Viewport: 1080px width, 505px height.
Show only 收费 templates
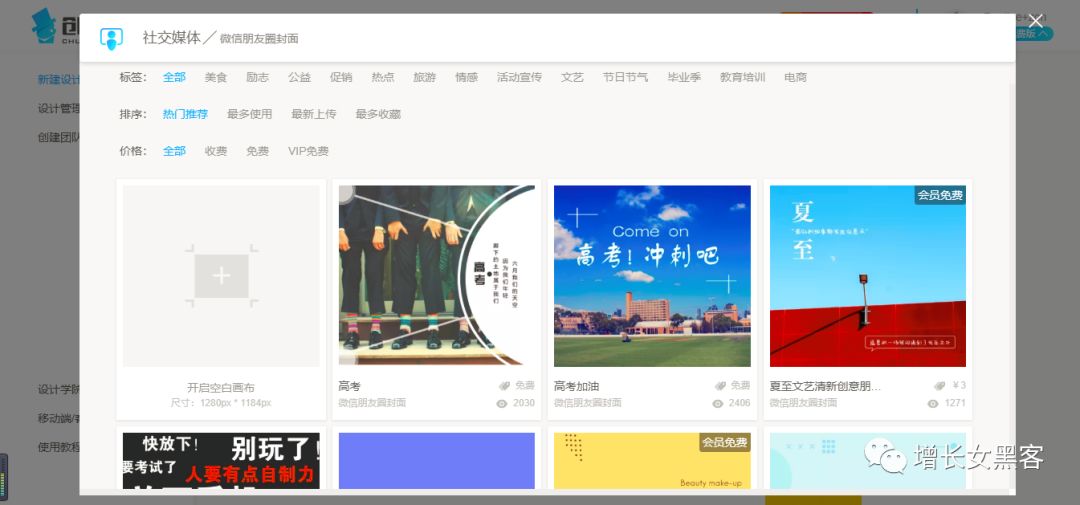point(216,151)
